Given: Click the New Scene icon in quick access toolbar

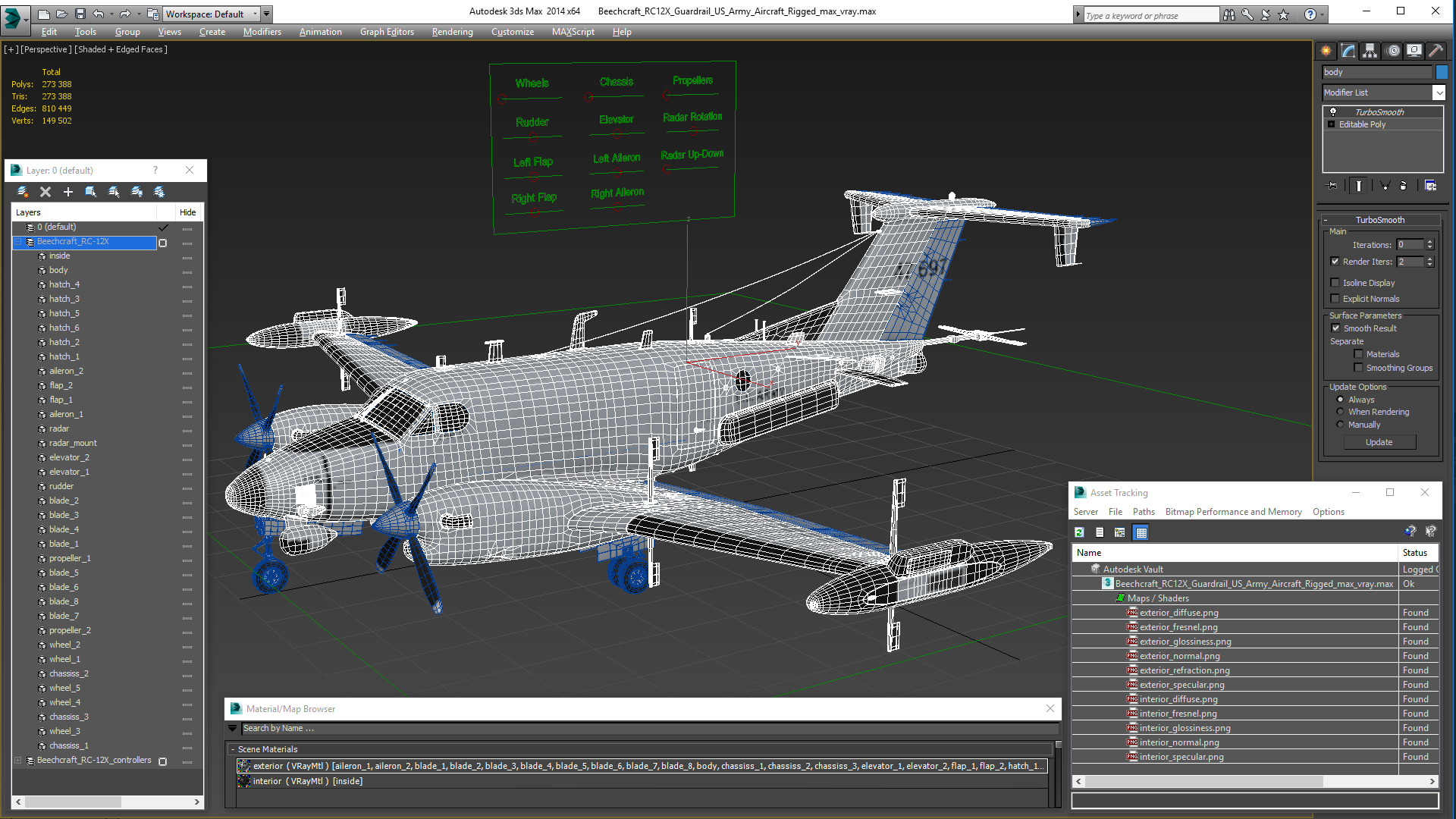Looking at the screenshot, I should [43, 14].
